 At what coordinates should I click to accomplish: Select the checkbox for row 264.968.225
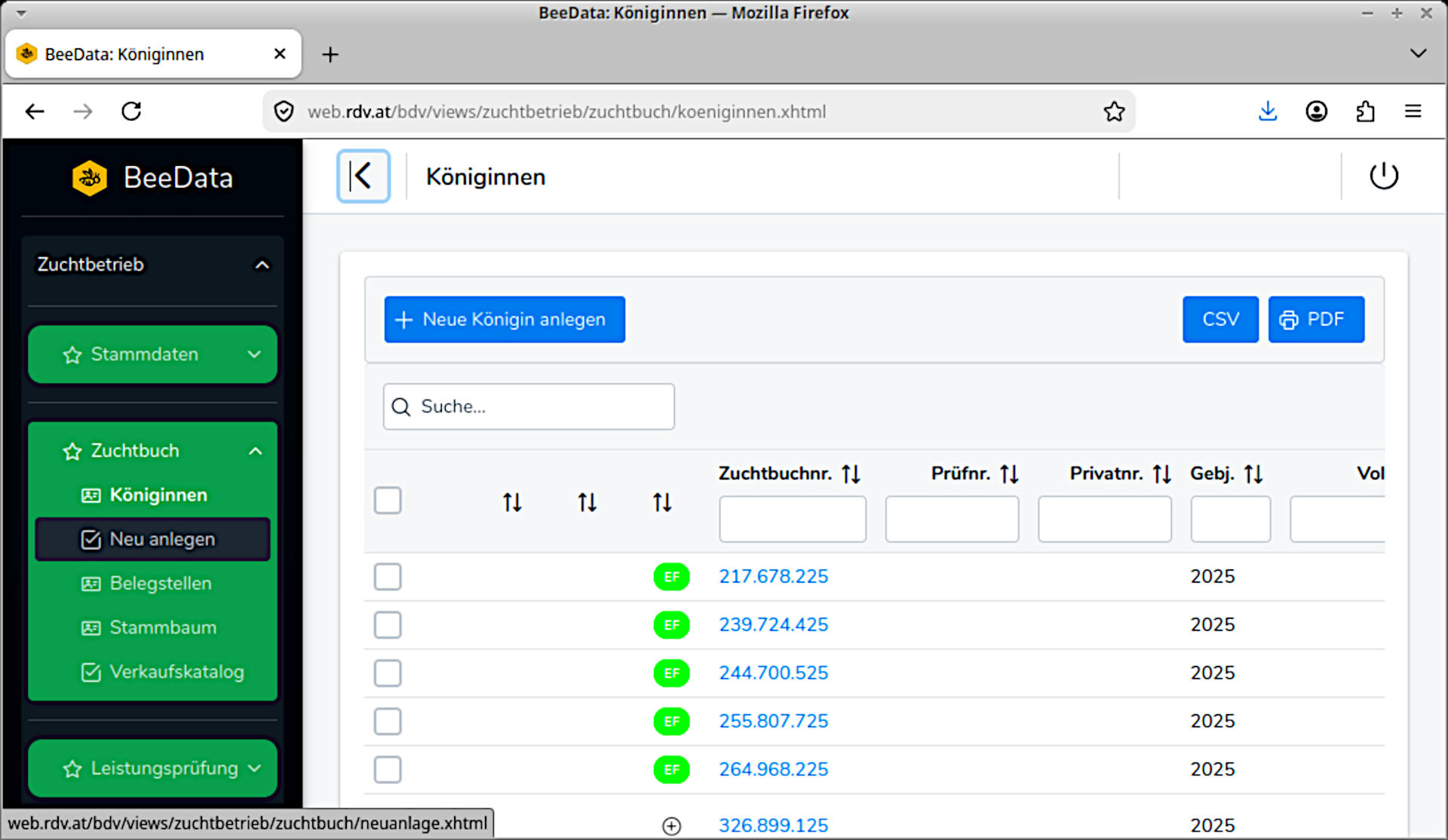click(x=388, y=770)
